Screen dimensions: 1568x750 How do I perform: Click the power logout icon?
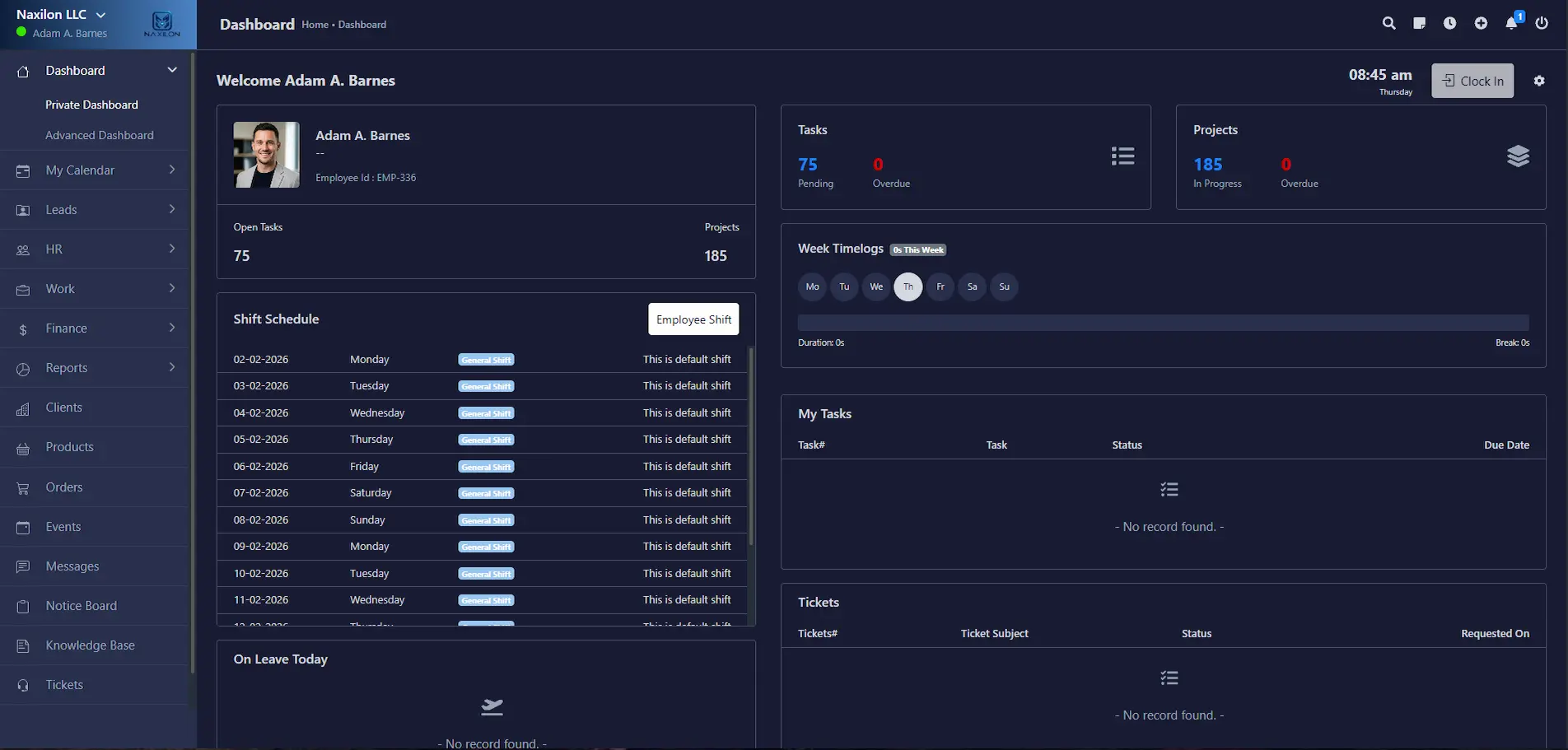click(x=1542, y=23)
